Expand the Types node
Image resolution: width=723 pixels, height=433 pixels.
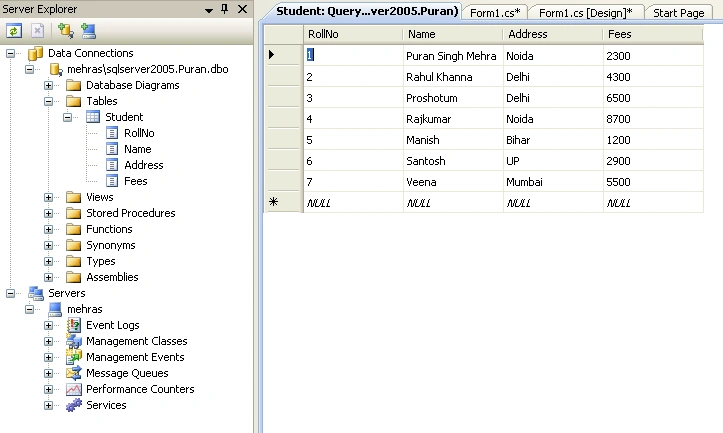coord(48,261)
